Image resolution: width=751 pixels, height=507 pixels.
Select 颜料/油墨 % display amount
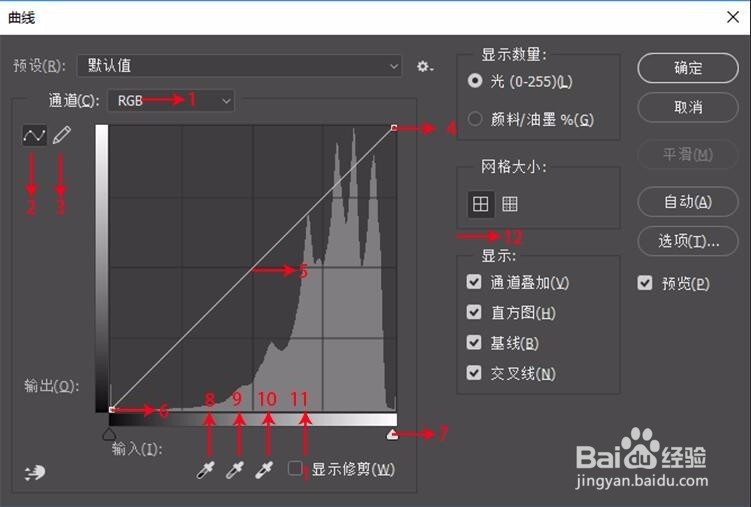pos(531,119)
